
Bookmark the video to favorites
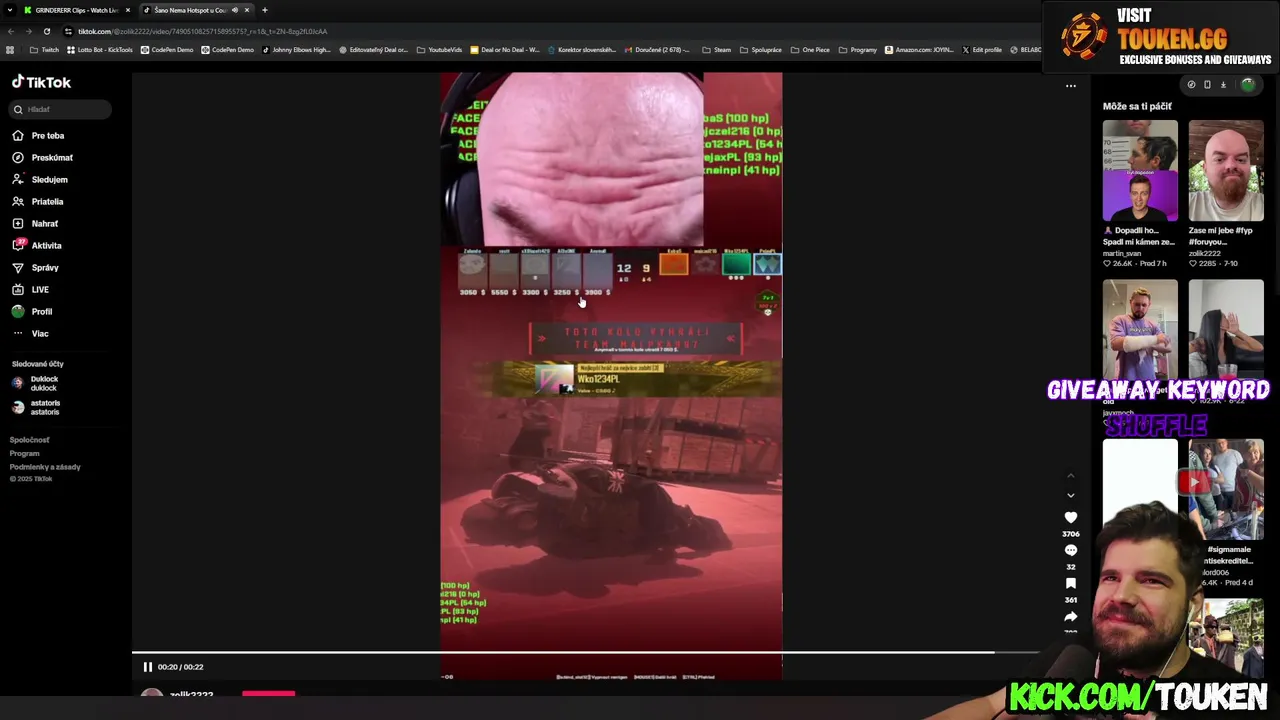(x=1070, y=583)
